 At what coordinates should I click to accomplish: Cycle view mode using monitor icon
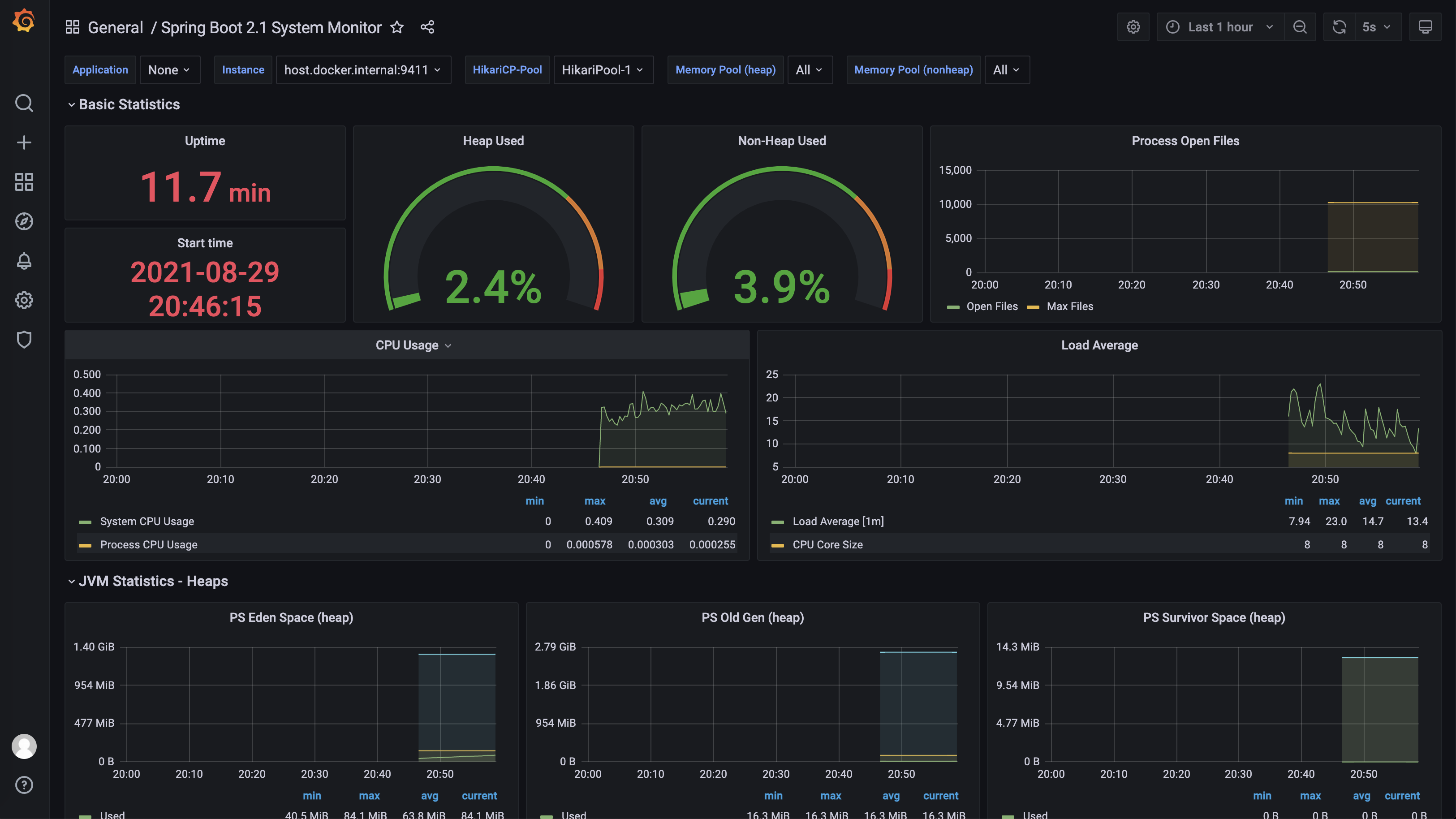click(1425, 27)
